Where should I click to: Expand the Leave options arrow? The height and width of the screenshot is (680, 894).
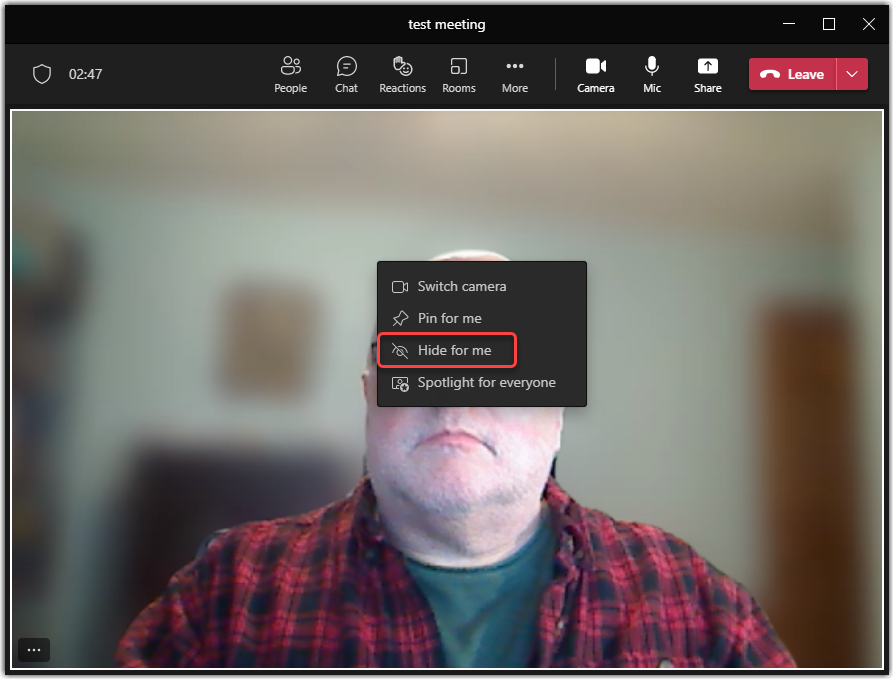(852, 74)
